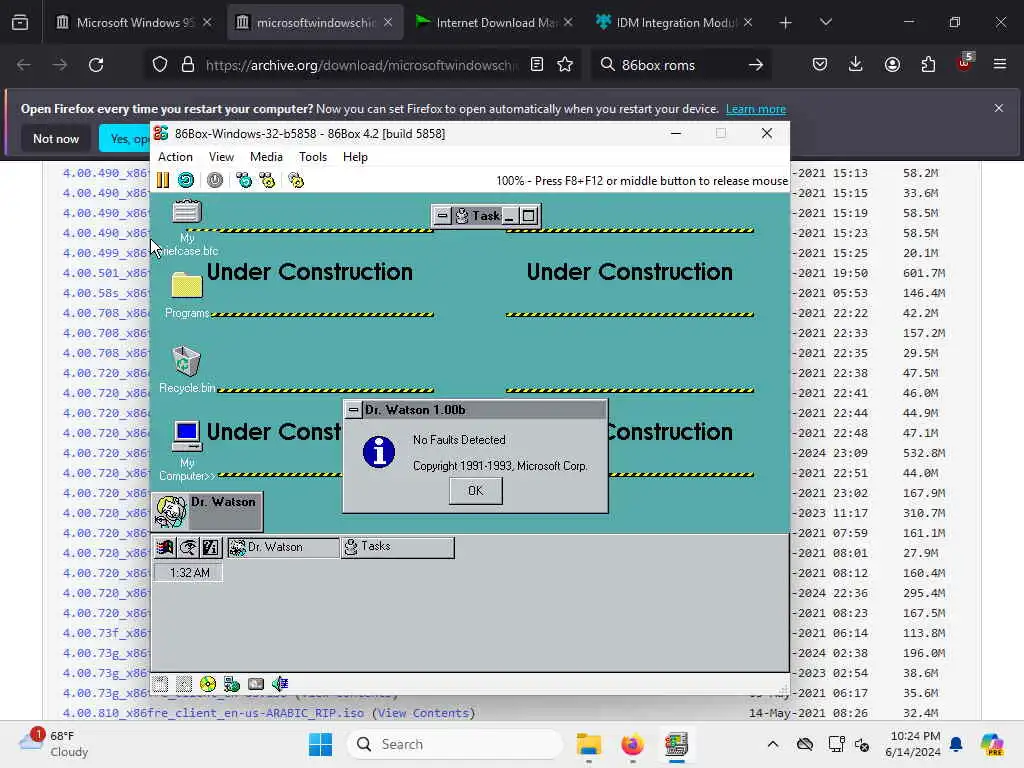Viewport: 1024px width, 768px height.
Task: Click the first floppy drive status icon
Action: [x=160, y=684]
